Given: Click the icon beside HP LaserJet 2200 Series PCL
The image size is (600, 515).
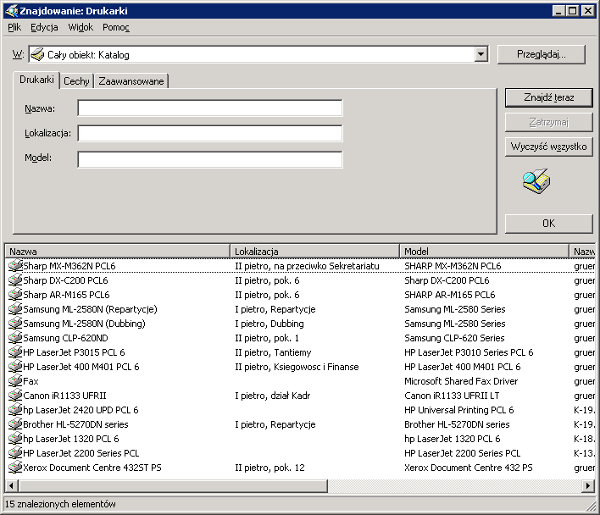Looking at the screenshot, I should (15, 453).
